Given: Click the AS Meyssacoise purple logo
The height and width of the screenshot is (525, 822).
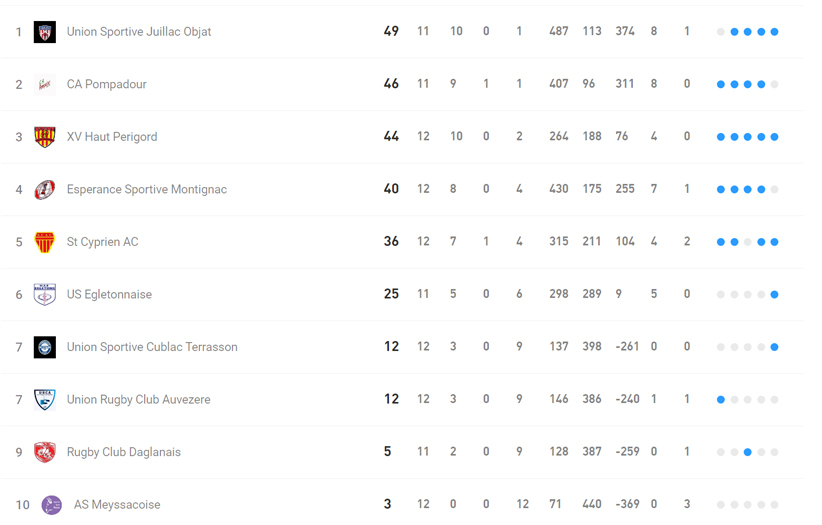Looking at the screenshot, I should click(x=51, y=505).
